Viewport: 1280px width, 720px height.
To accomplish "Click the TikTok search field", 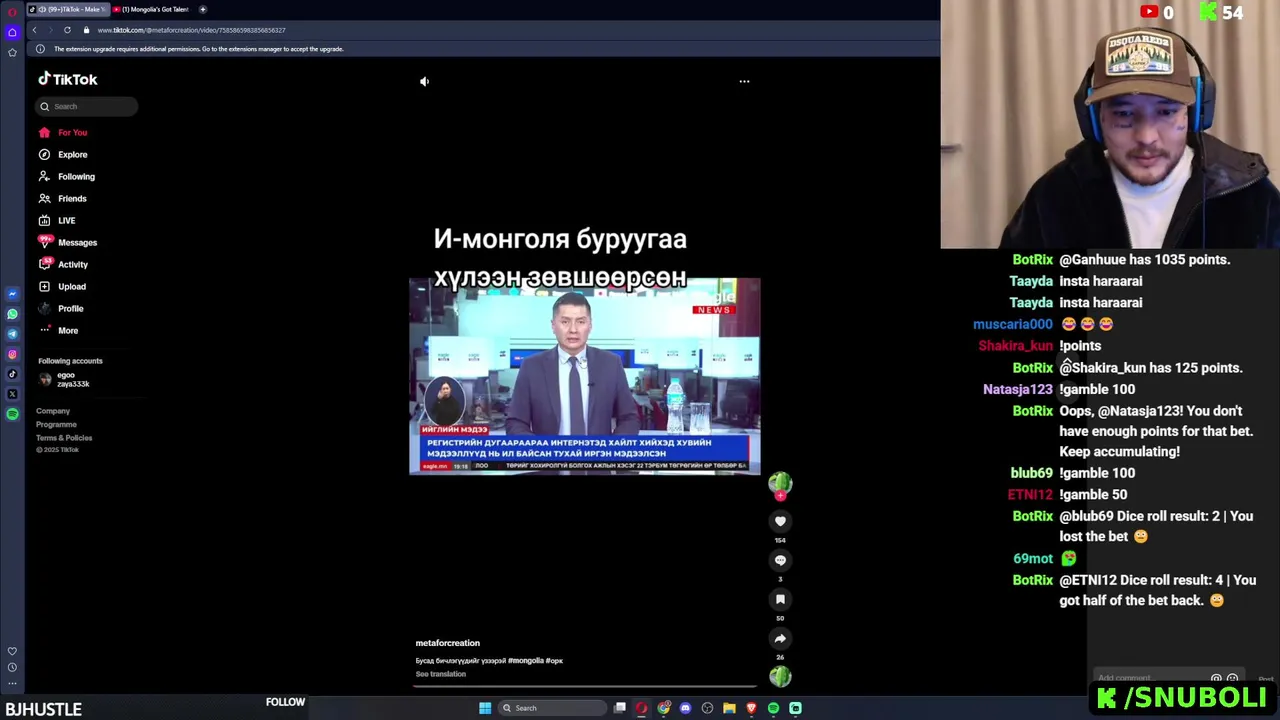I will [x=88, y=106].
